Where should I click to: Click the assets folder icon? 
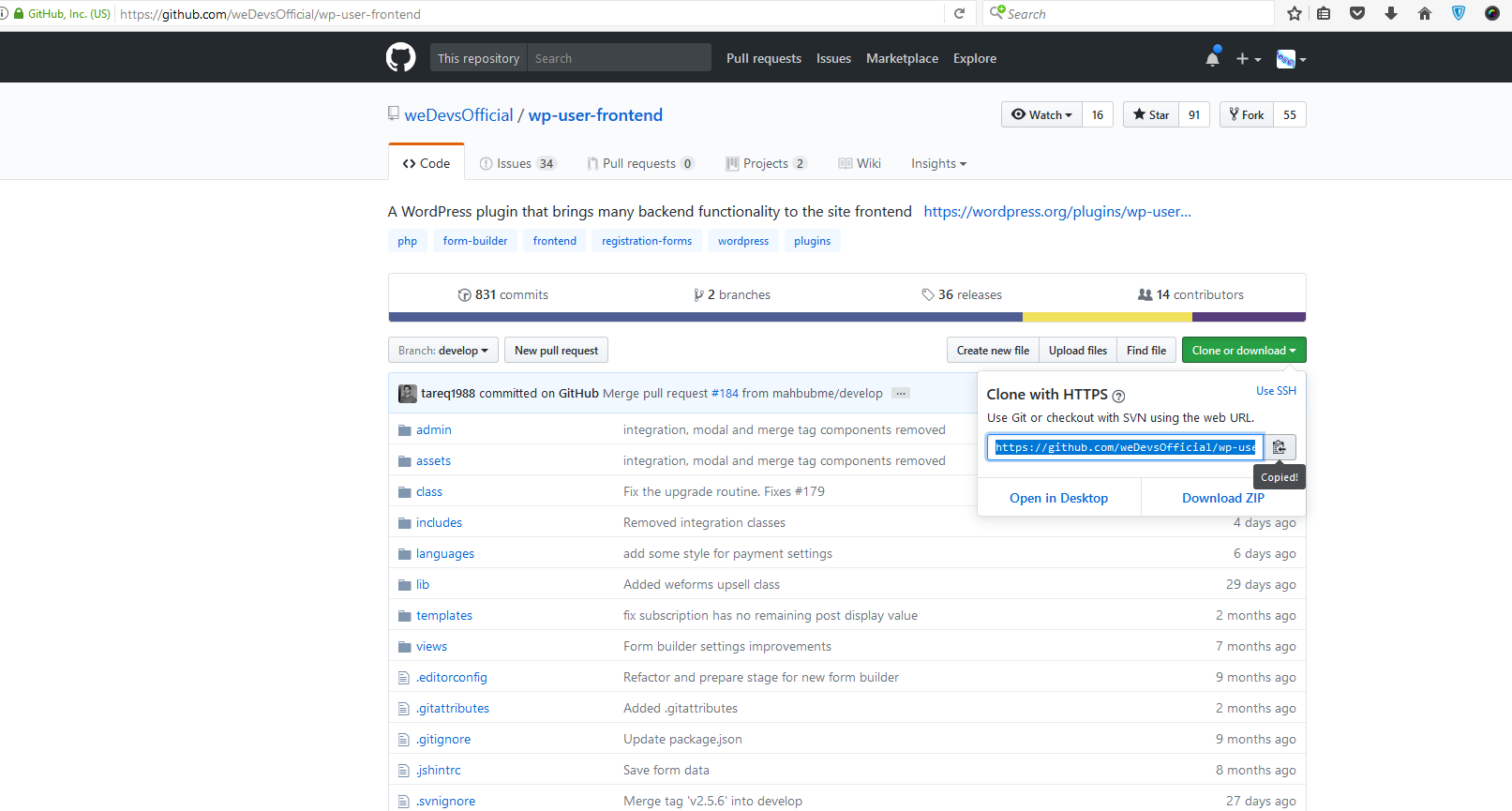(x=405, y=461)
